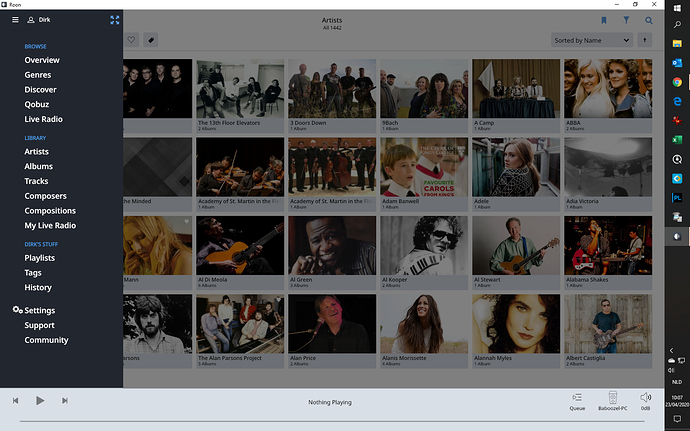Open the filter funnel icon

pos(626,20)
